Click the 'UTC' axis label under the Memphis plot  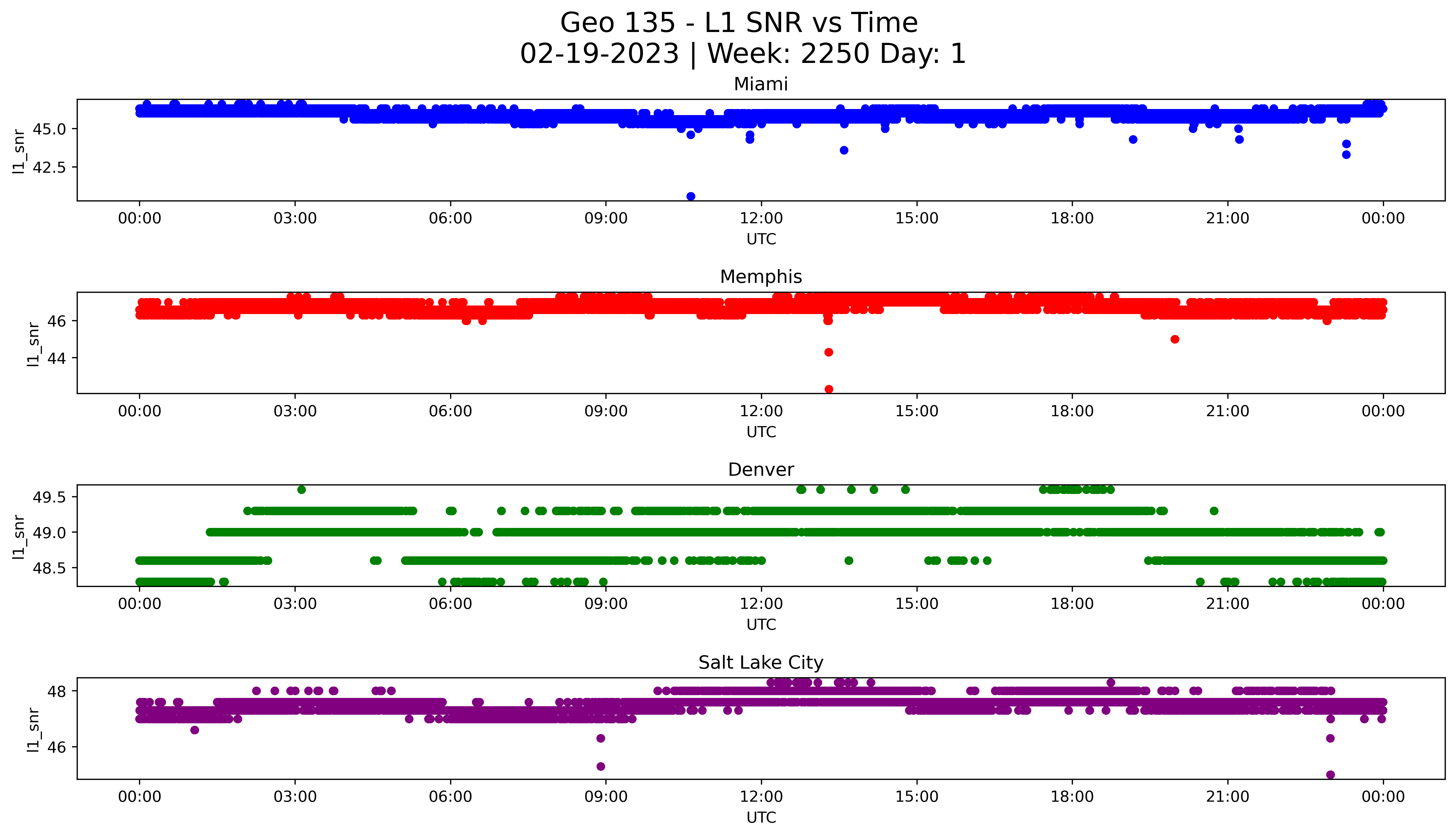click(761, 432)
